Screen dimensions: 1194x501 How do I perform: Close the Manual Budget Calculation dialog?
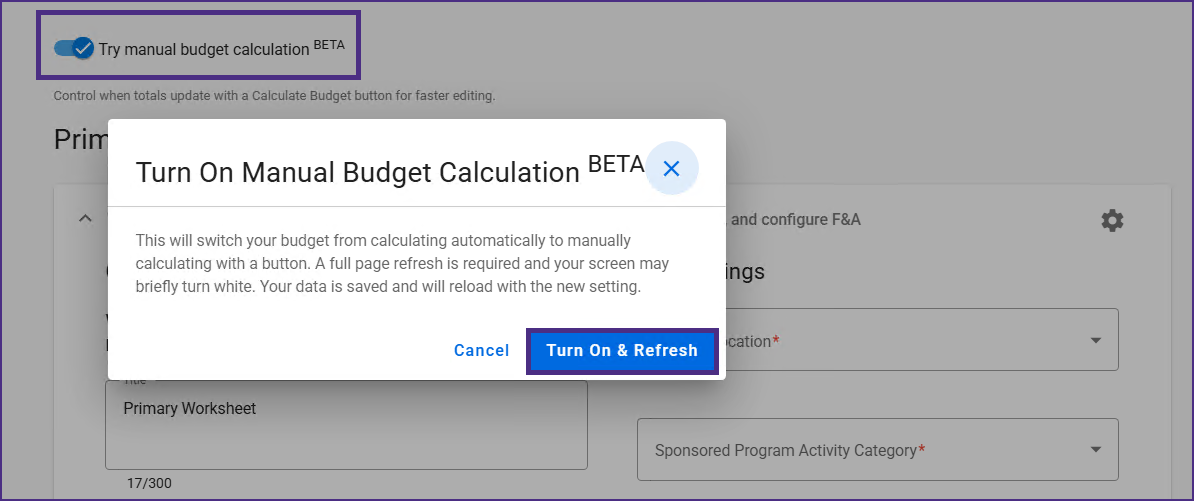pos(671,169)
